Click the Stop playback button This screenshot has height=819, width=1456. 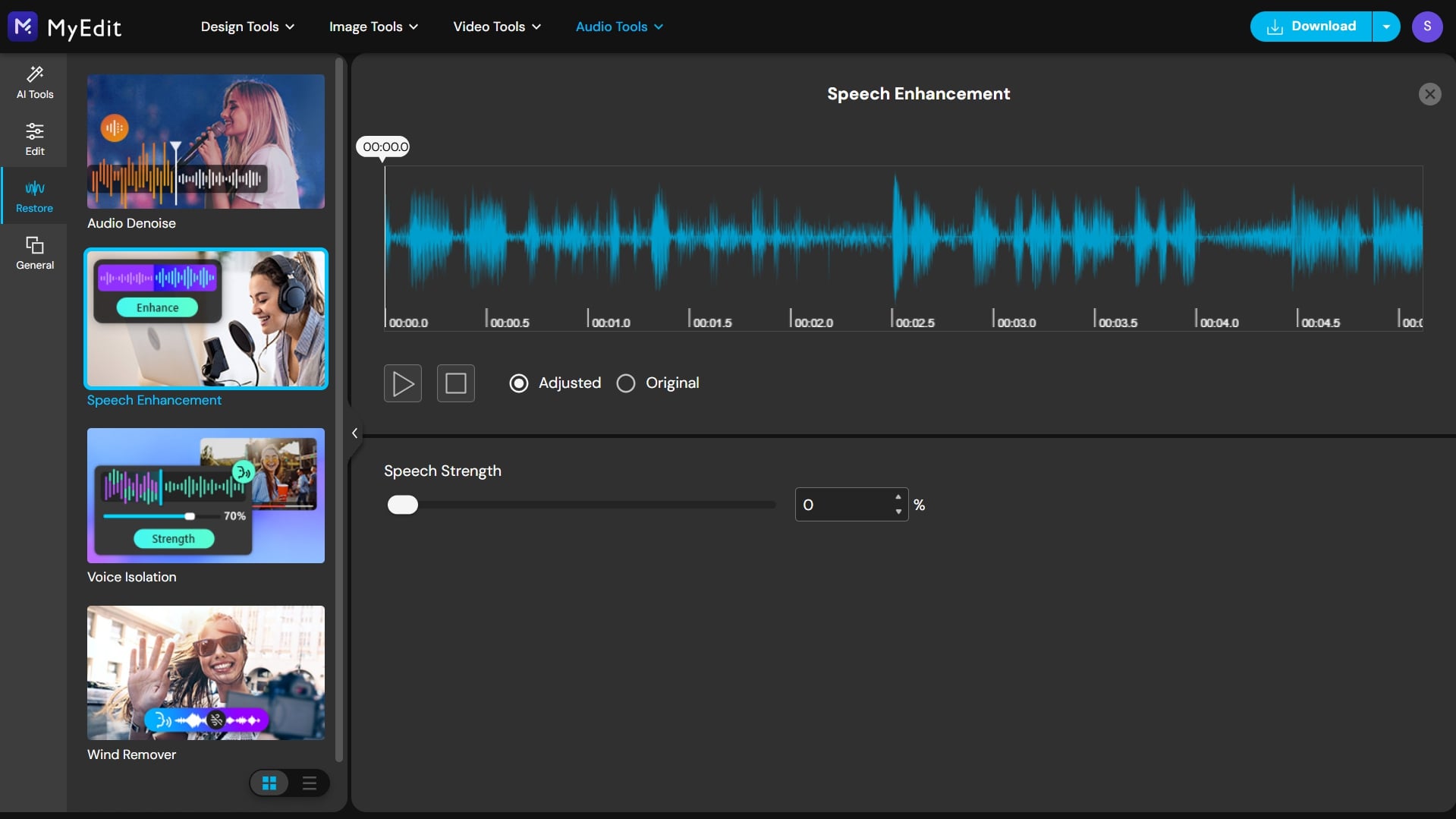(455, 383)
